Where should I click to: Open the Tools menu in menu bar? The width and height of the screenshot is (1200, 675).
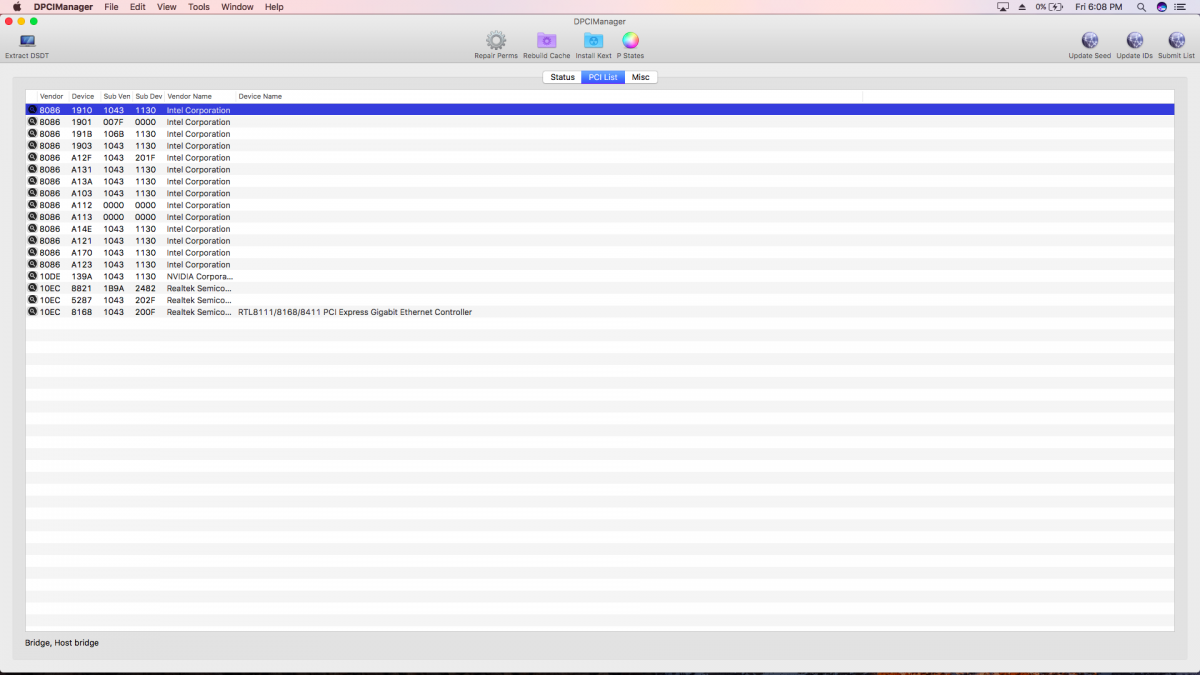click(199, 7)
